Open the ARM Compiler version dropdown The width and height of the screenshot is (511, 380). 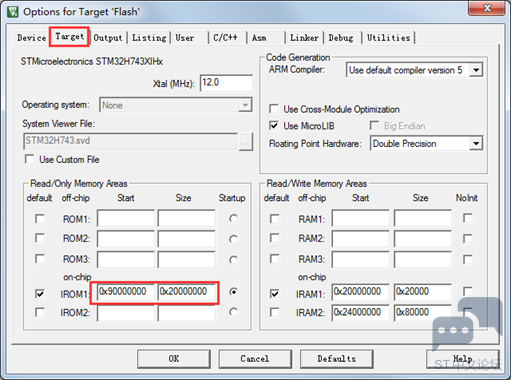point(414,70)
